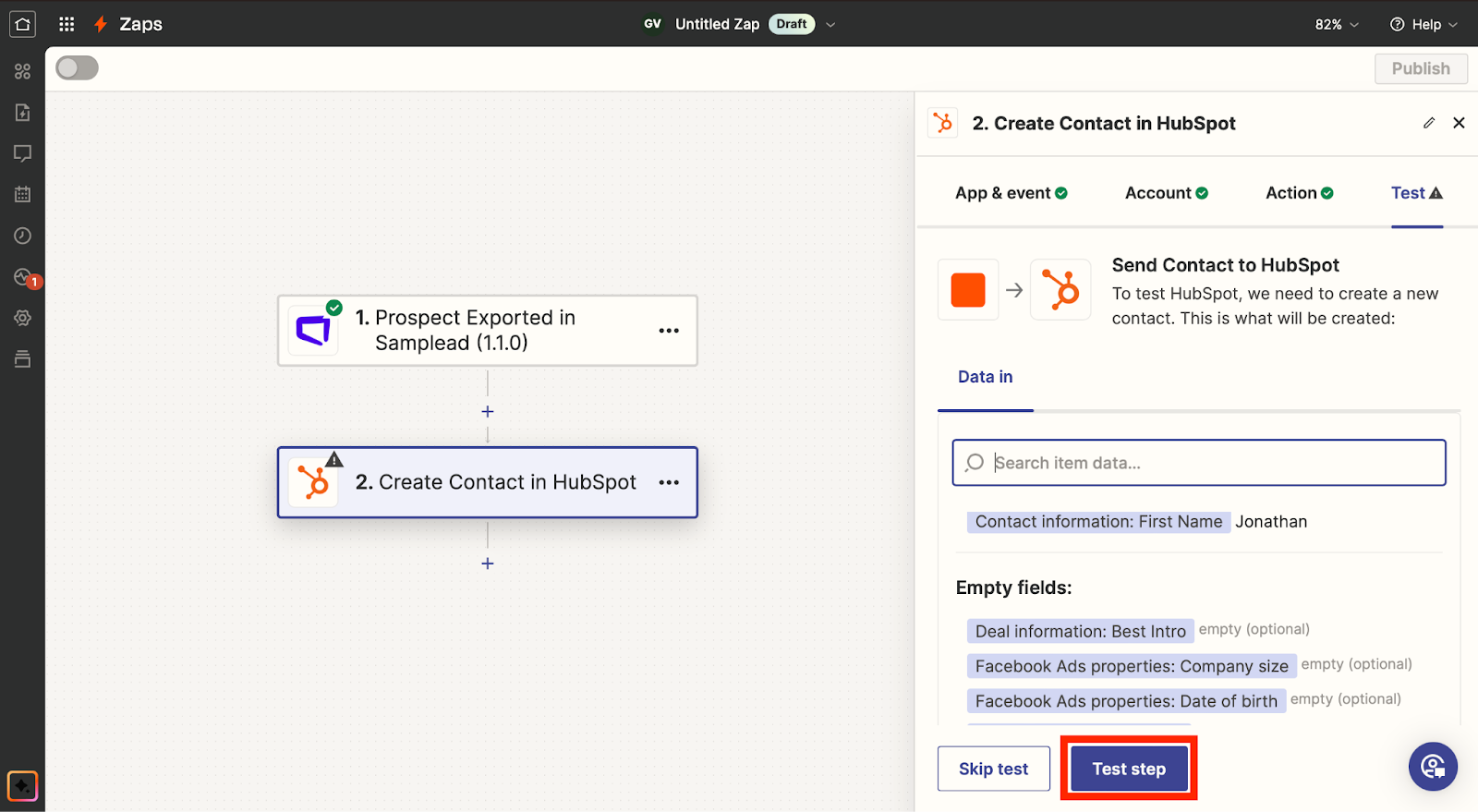This screenshot has height=812, width=1478.
Task: Open the Zap history clock icon
Action: [x=23, y=236]
